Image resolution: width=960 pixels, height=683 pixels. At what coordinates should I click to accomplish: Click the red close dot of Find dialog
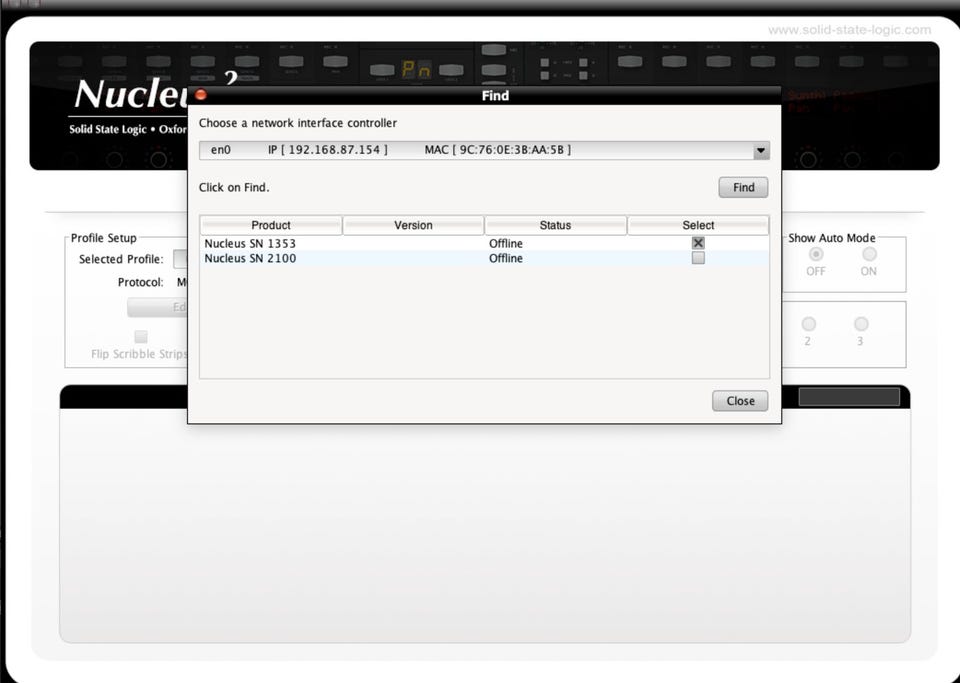(x=201, y=94)
